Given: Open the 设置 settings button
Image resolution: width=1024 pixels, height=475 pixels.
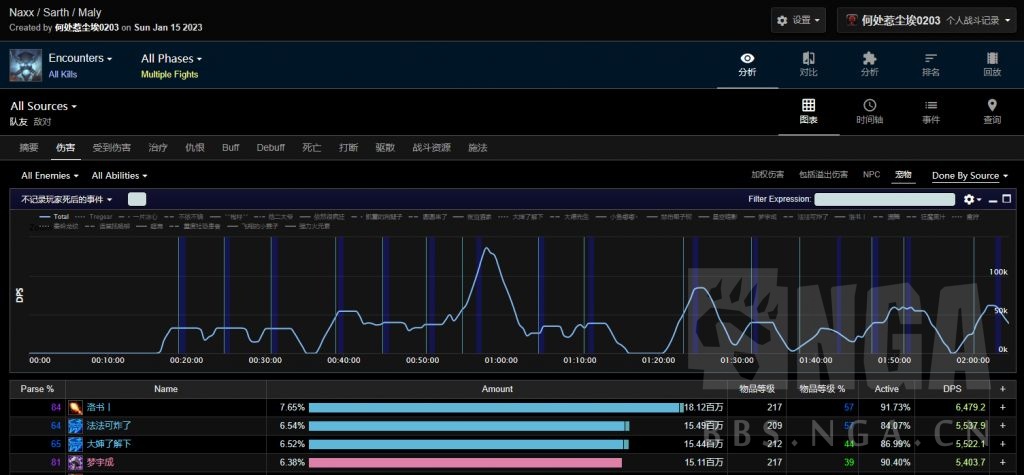Looking at the screenshot, I should [799, 20].
